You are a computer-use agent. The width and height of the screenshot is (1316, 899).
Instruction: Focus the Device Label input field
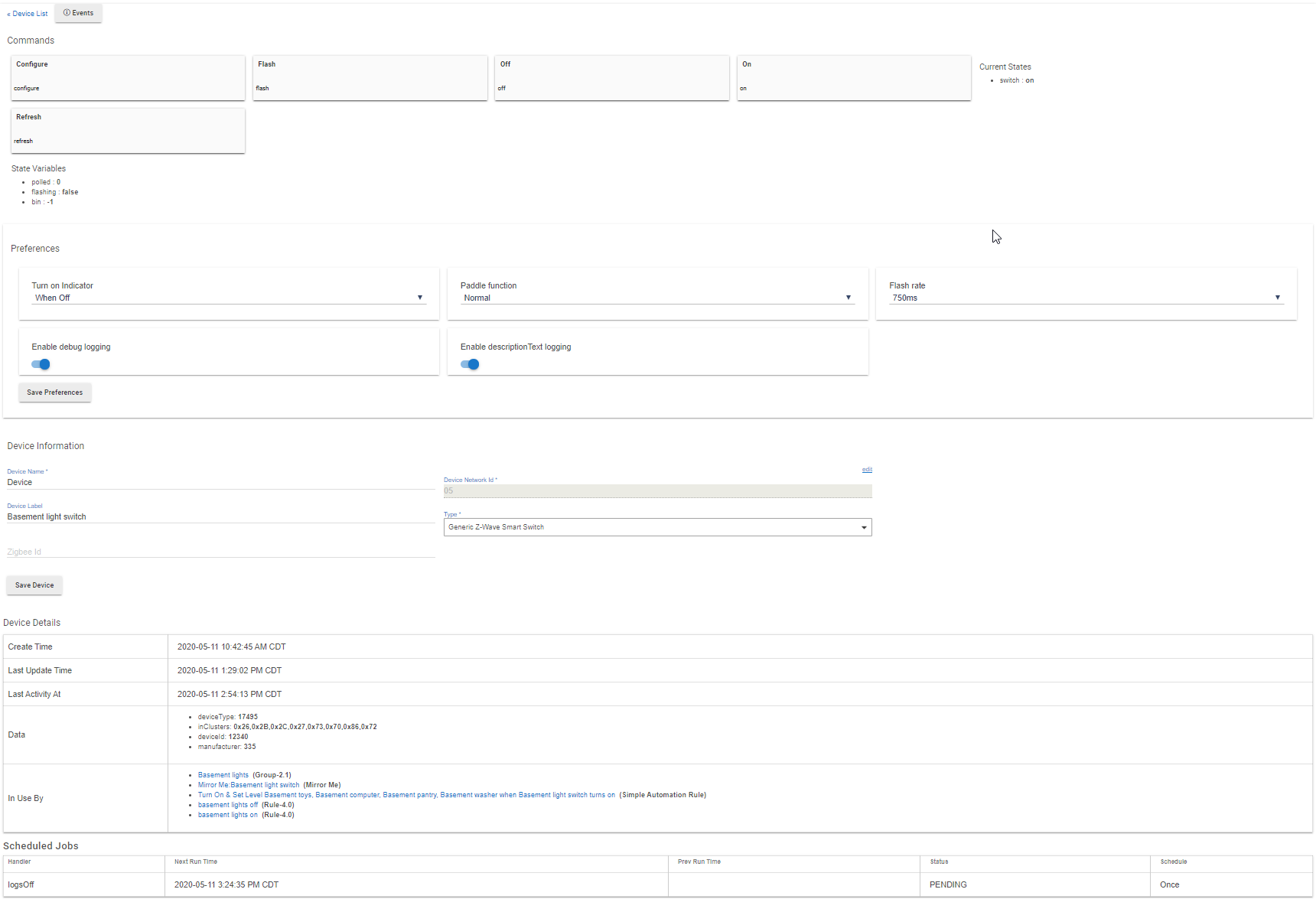(221, 517)
